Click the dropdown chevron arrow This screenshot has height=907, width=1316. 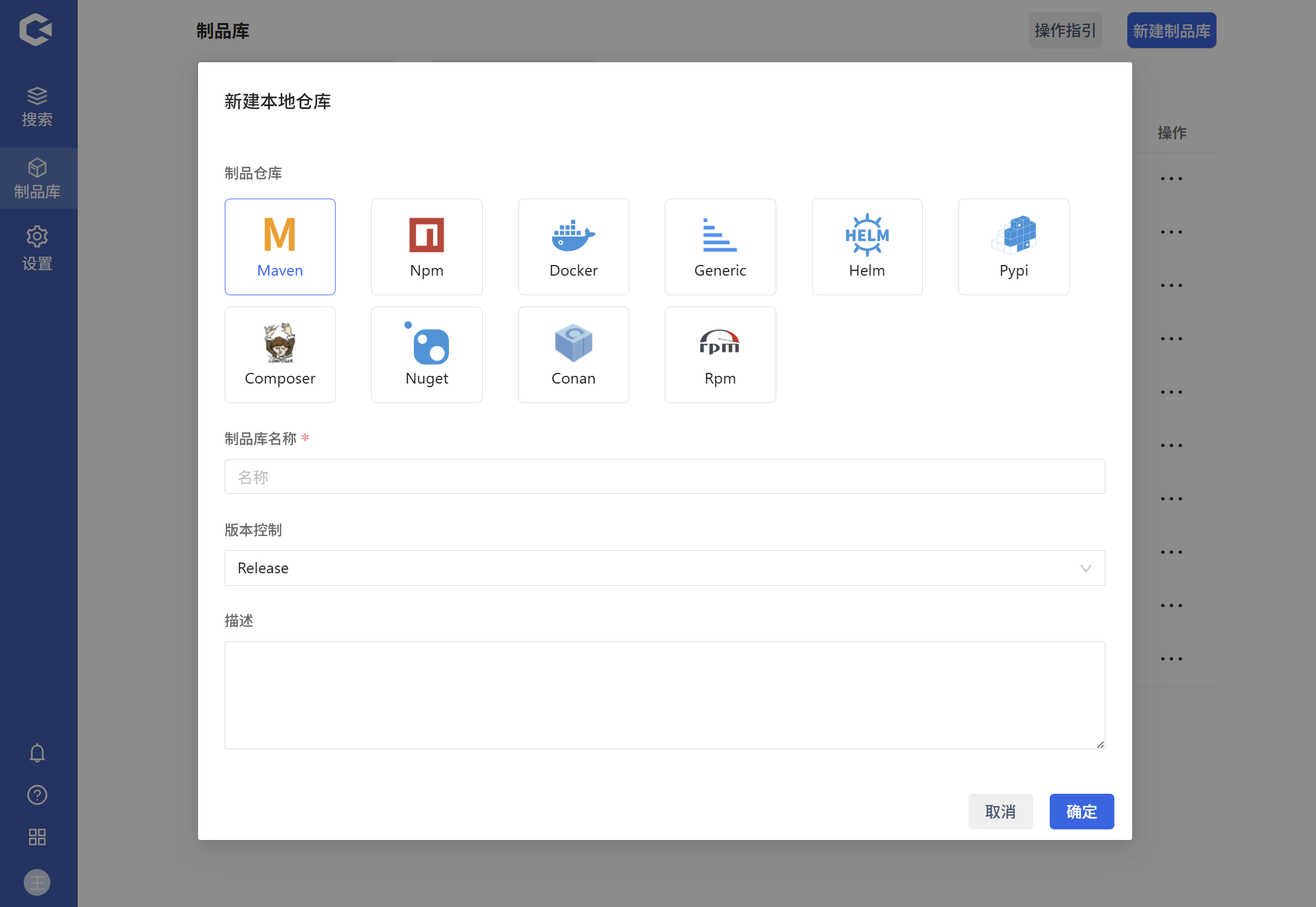[x=1085, y=569]
